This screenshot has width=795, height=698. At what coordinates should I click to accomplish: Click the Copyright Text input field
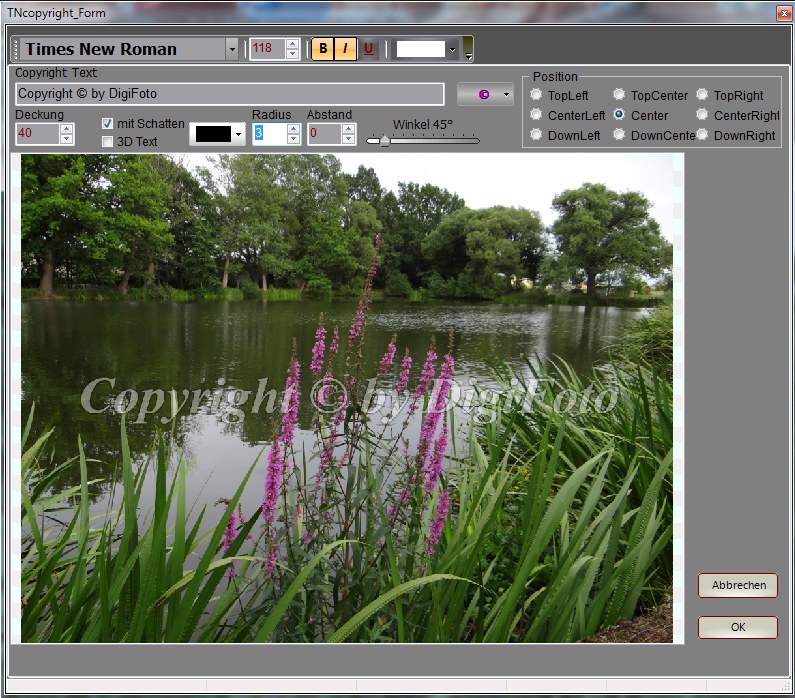point(230,94)
